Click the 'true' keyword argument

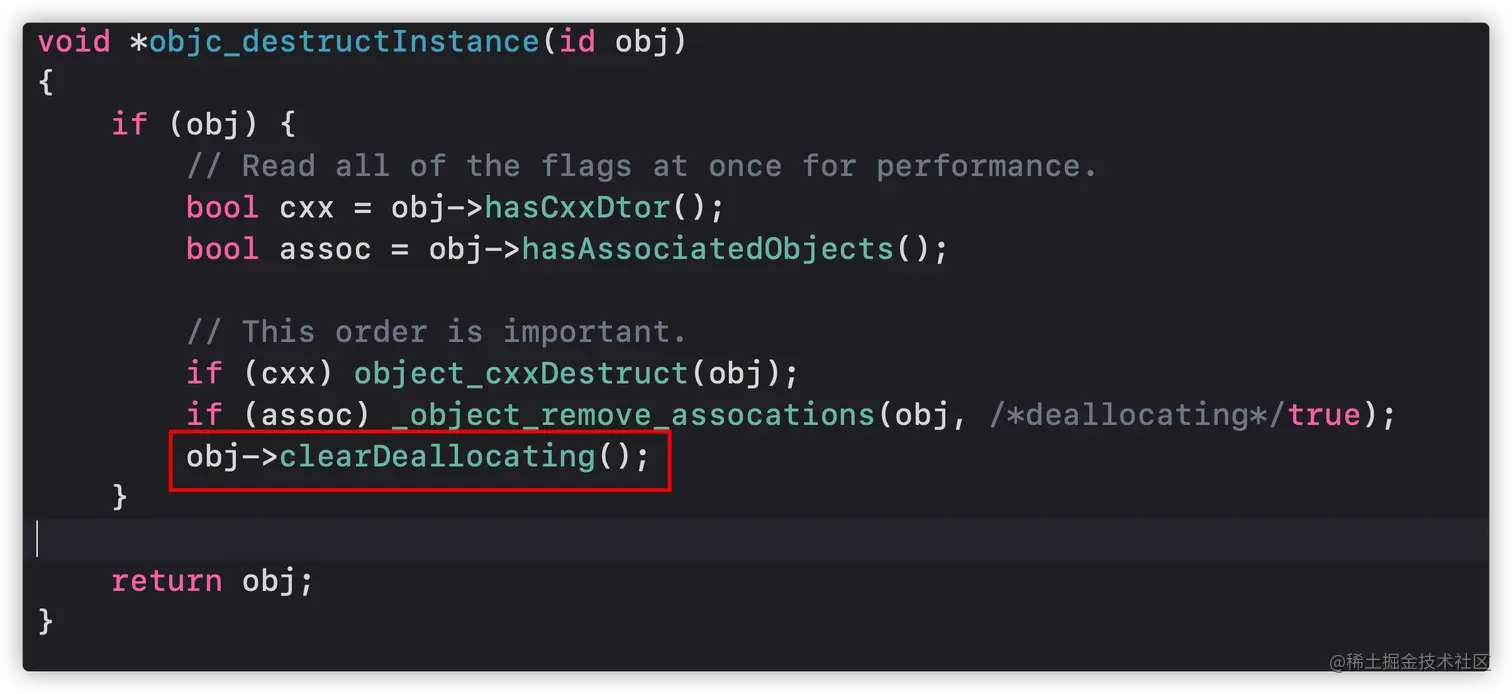(1324, 414)
